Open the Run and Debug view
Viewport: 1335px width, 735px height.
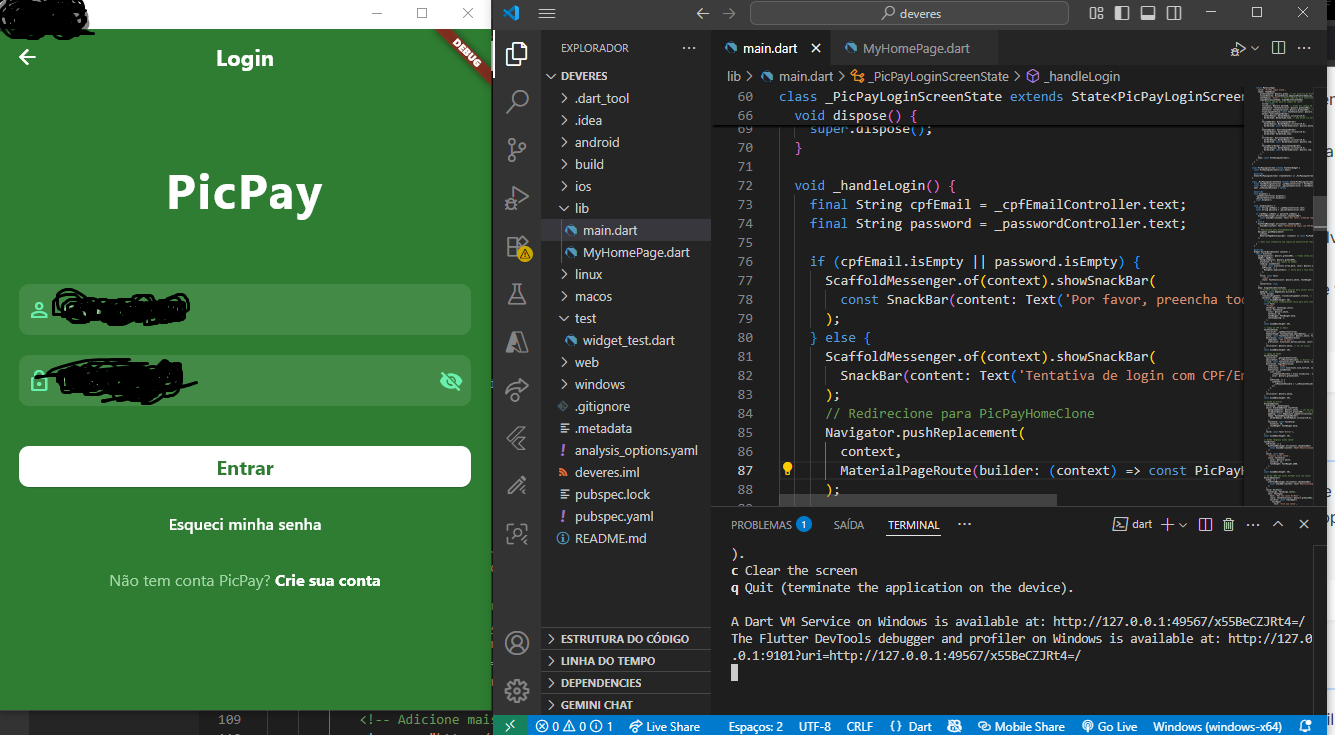tap(517, 198)
